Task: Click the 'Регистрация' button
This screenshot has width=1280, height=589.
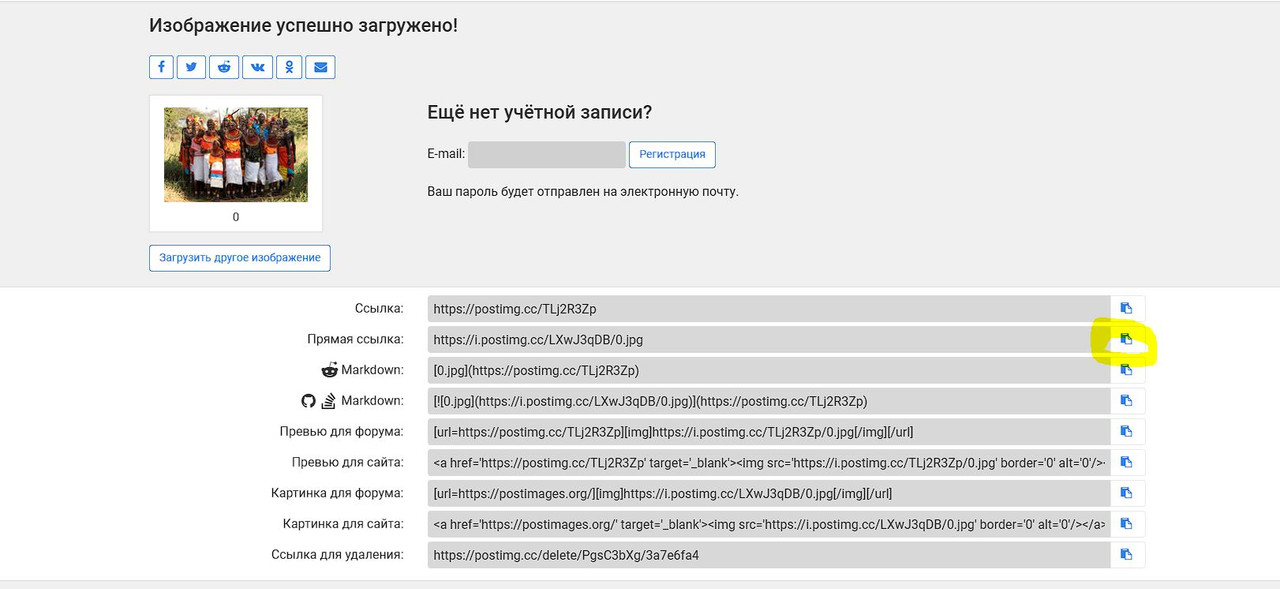Action: pos(672,155)
